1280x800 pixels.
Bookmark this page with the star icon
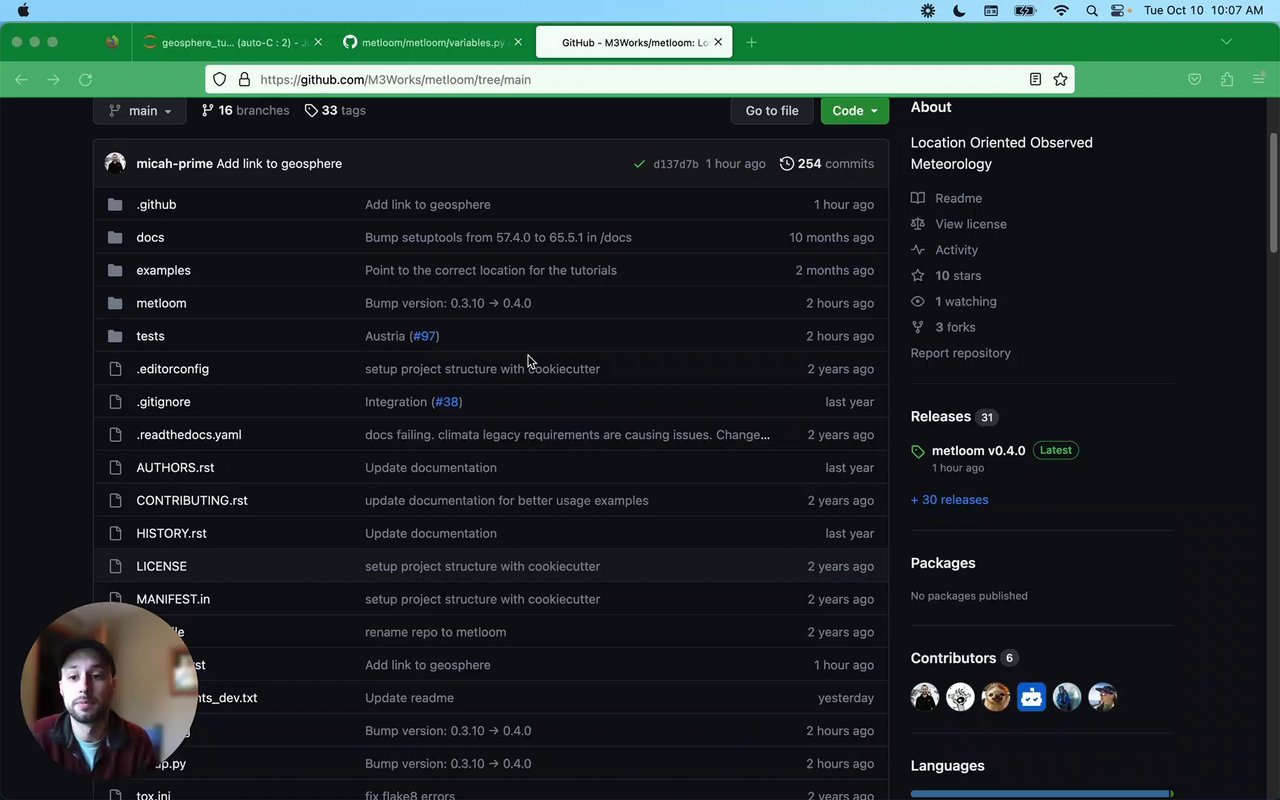pos(1060,79)
